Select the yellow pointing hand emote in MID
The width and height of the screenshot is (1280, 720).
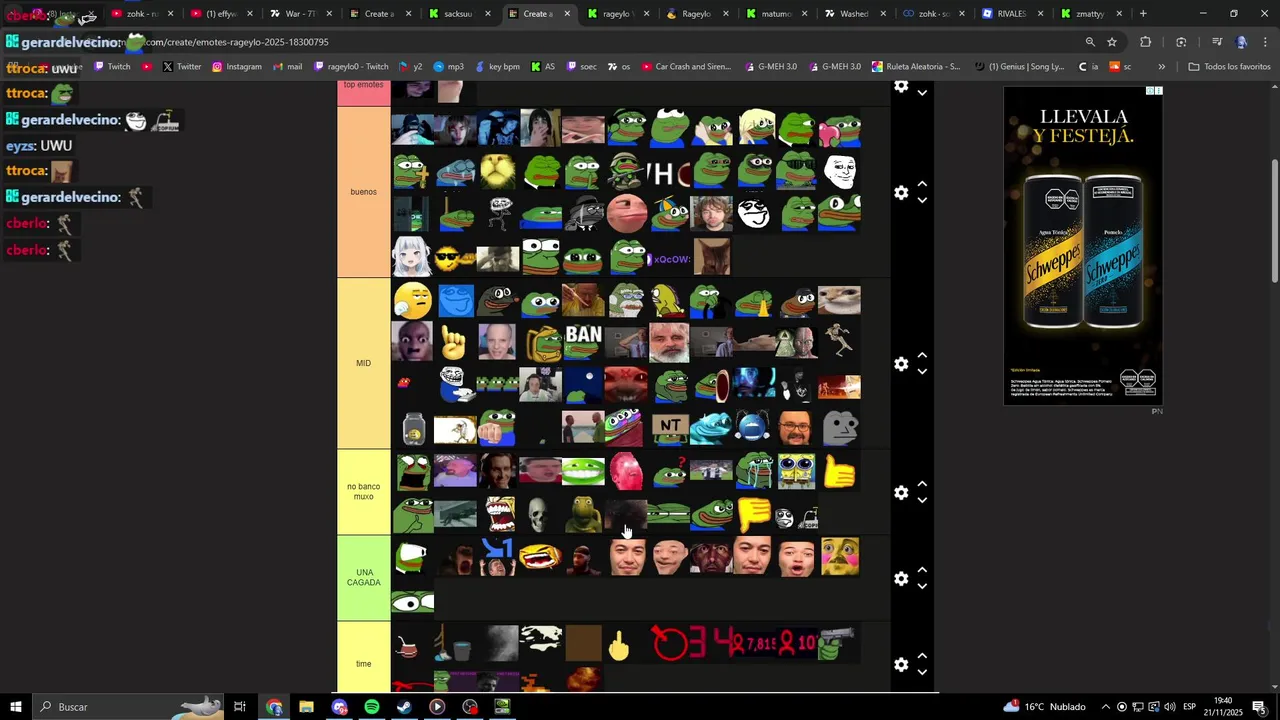pos(454,341)
